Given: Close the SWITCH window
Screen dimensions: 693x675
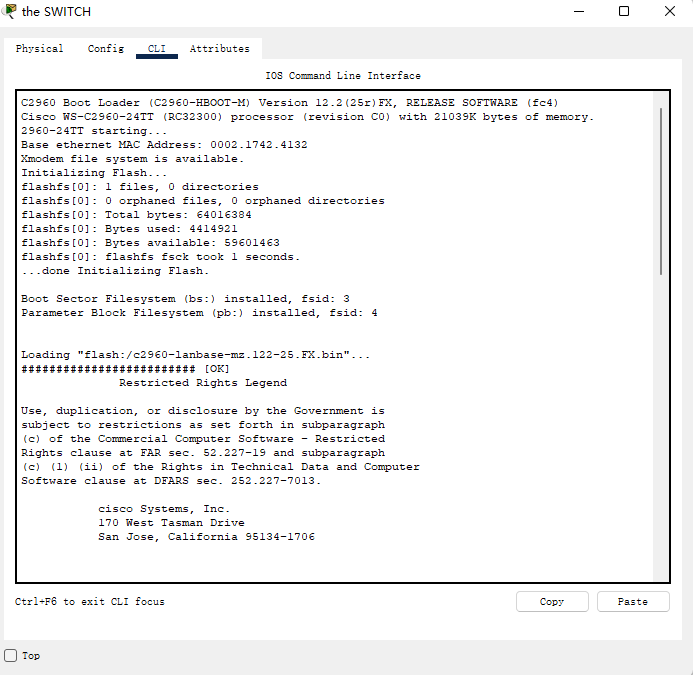Looking at the screenshot, I should pyautogui.click(x=670, y=11).
